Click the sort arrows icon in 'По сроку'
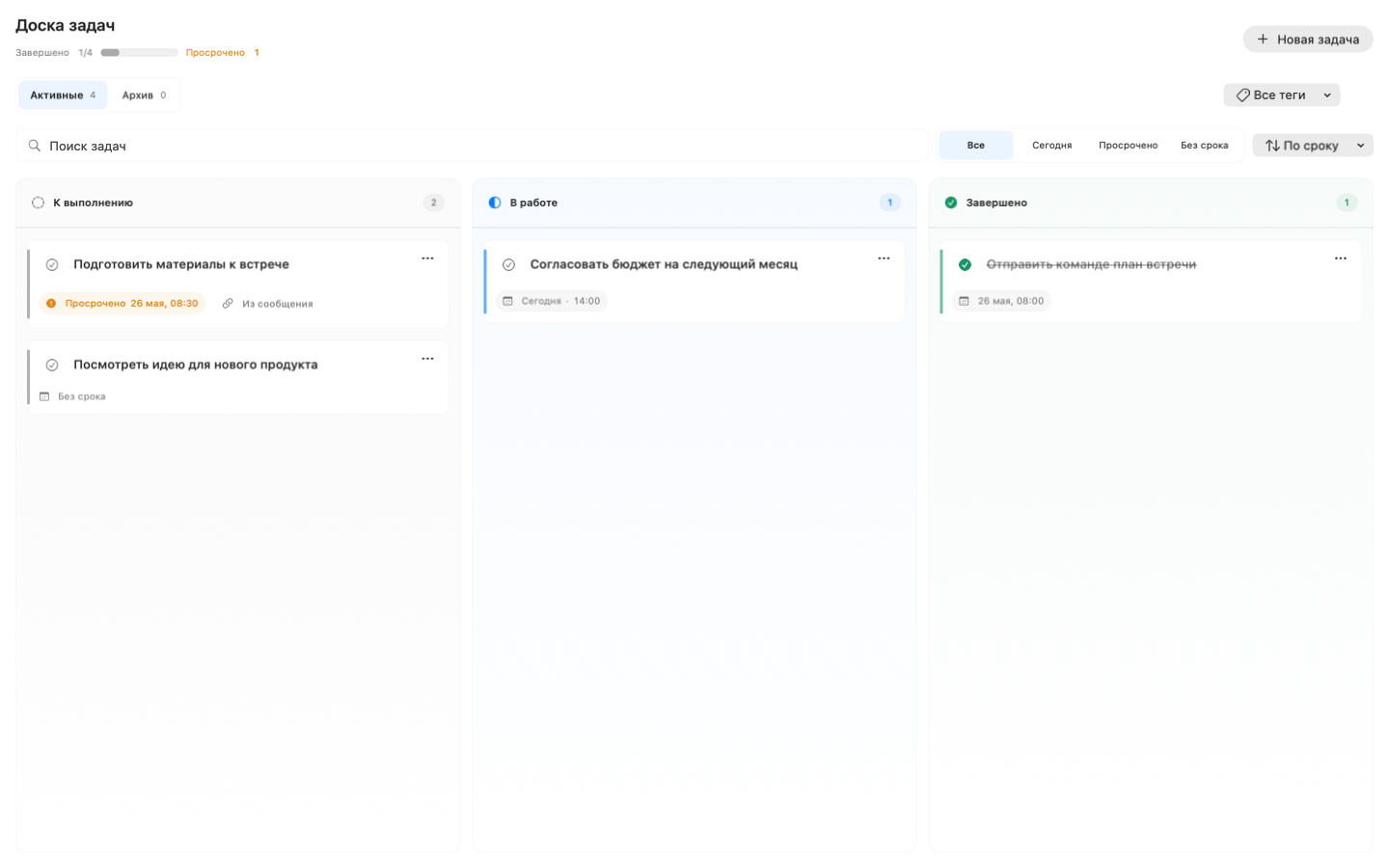The image size is (1389, 868). pos(1272,146)
